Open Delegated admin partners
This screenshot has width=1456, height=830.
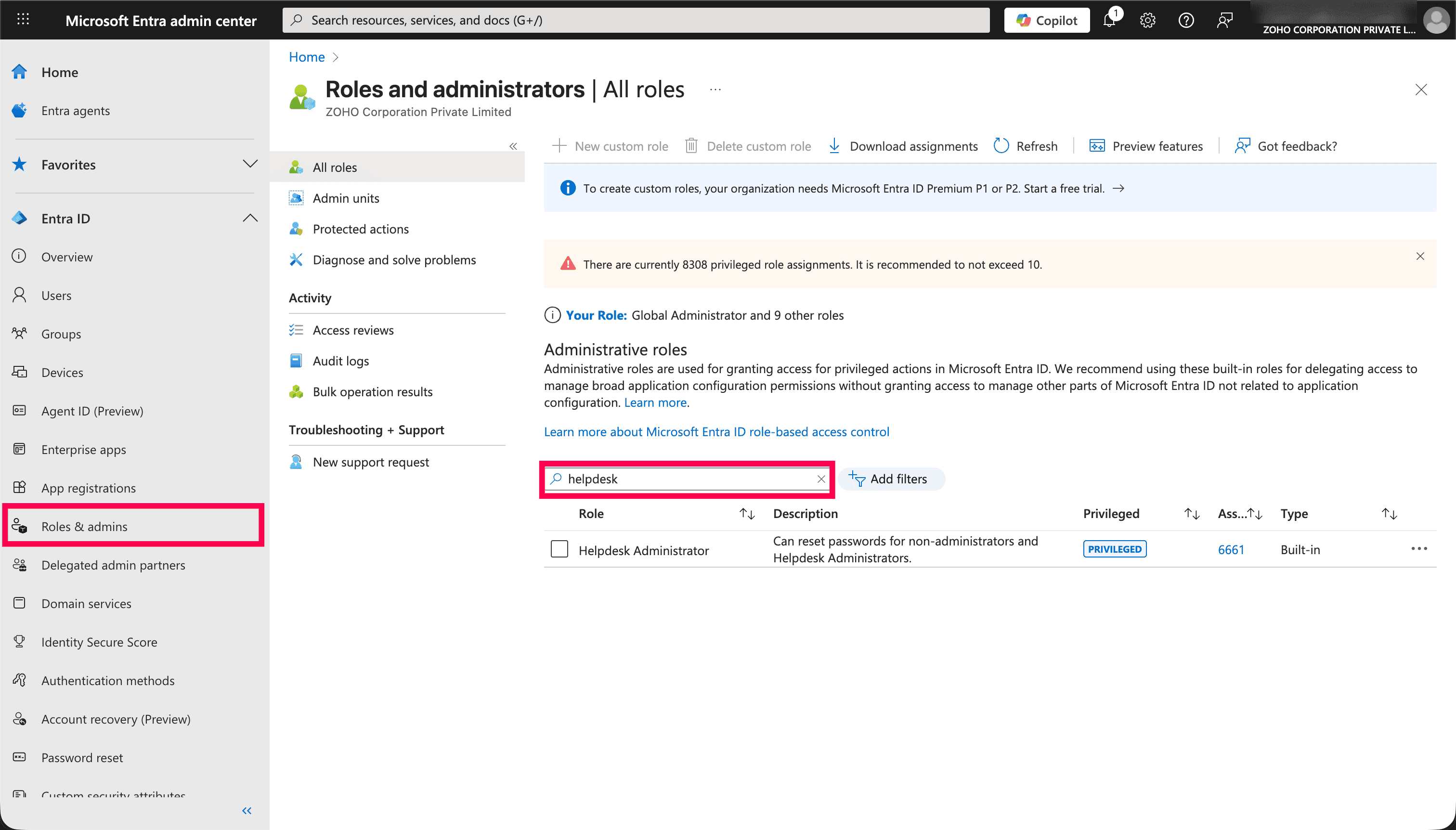113,565
